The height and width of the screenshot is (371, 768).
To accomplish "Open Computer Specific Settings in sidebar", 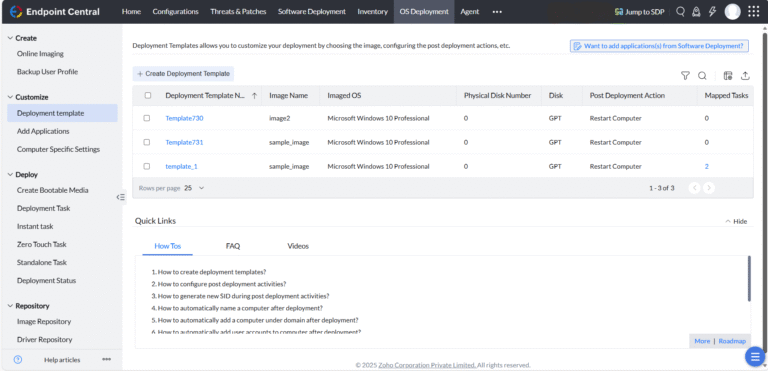I will click(x=58, y=149).
